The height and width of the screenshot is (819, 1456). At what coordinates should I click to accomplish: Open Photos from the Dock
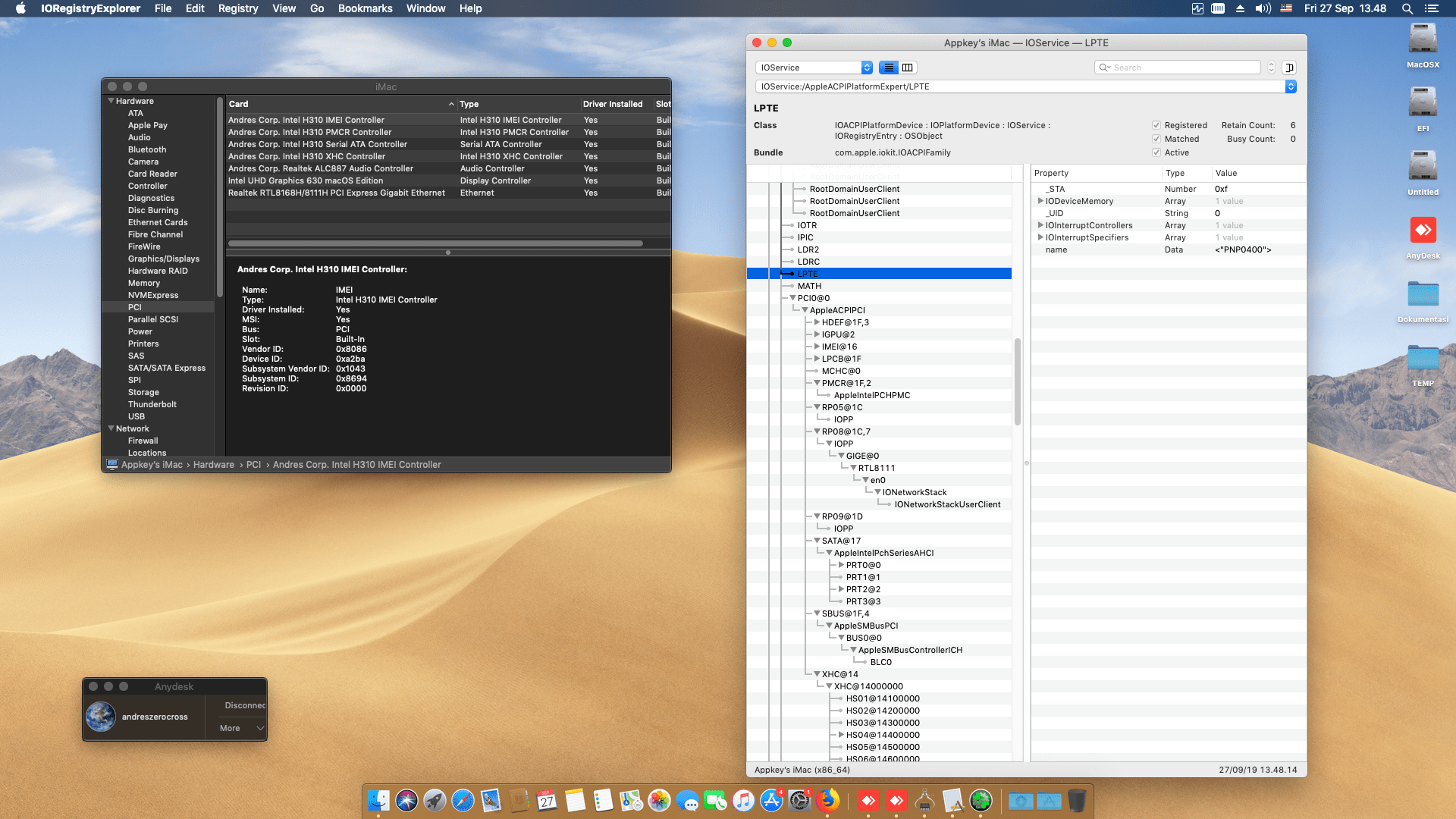point(659,801)
